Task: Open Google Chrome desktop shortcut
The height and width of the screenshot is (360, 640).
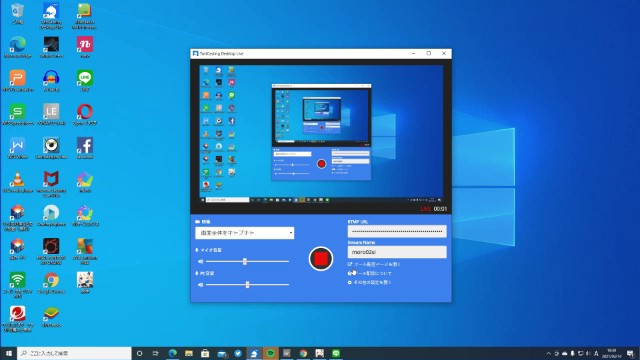Action: click(x=51, y=282)
